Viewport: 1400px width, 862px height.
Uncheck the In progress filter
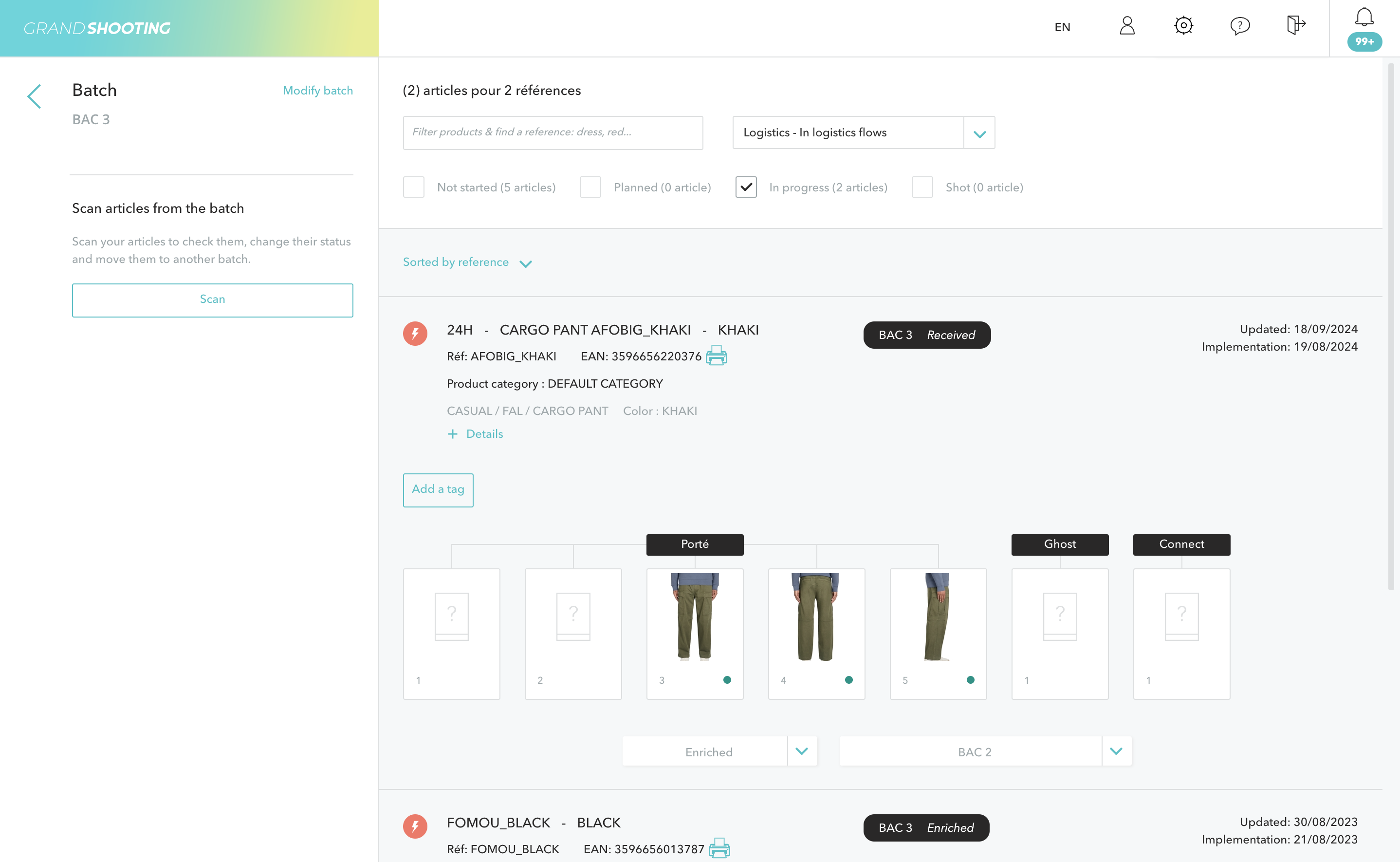click(745, 187)
